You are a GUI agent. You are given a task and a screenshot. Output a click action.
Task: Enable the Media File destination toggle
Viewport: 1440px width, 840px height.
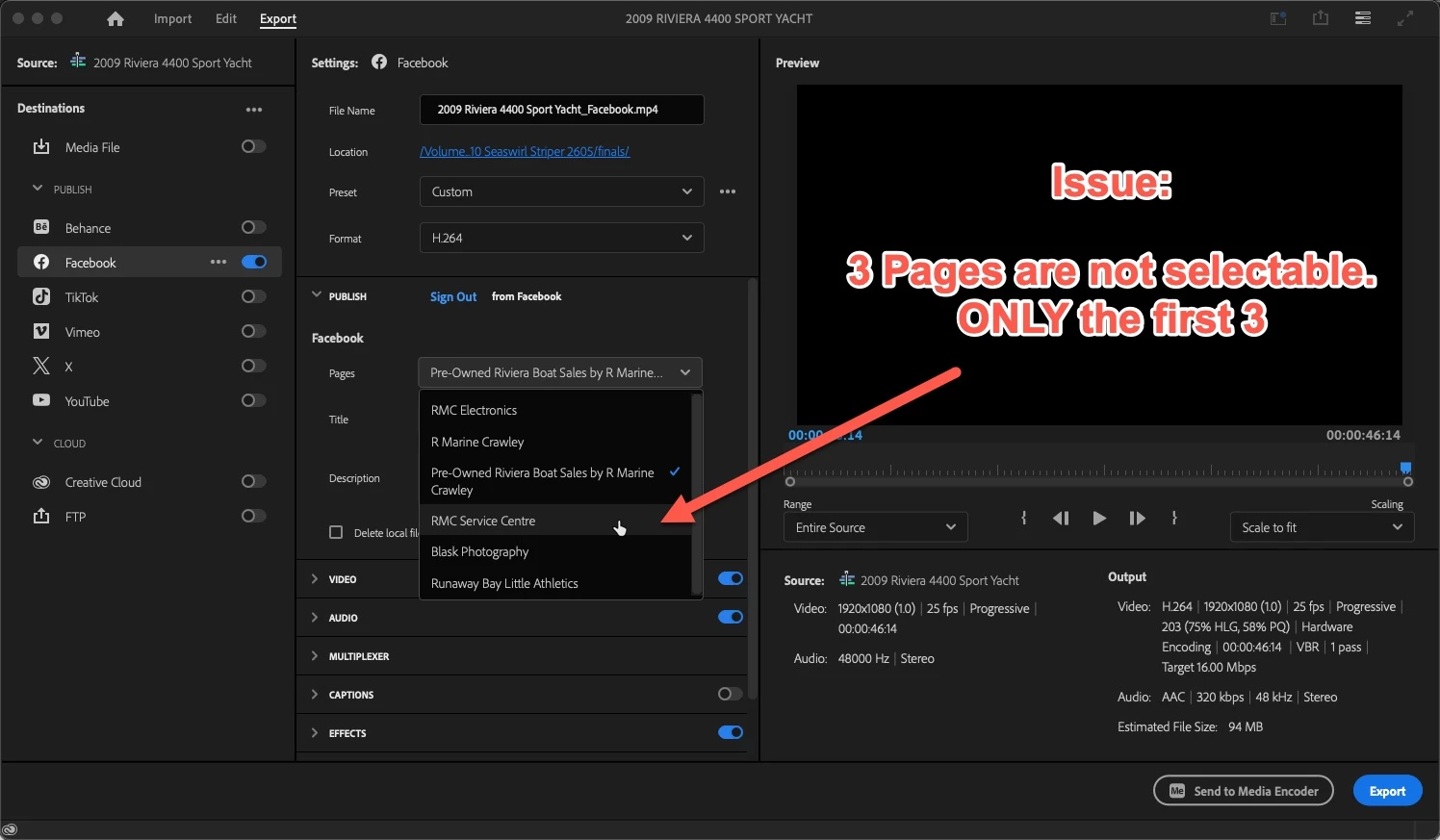[x=253, y=146]
